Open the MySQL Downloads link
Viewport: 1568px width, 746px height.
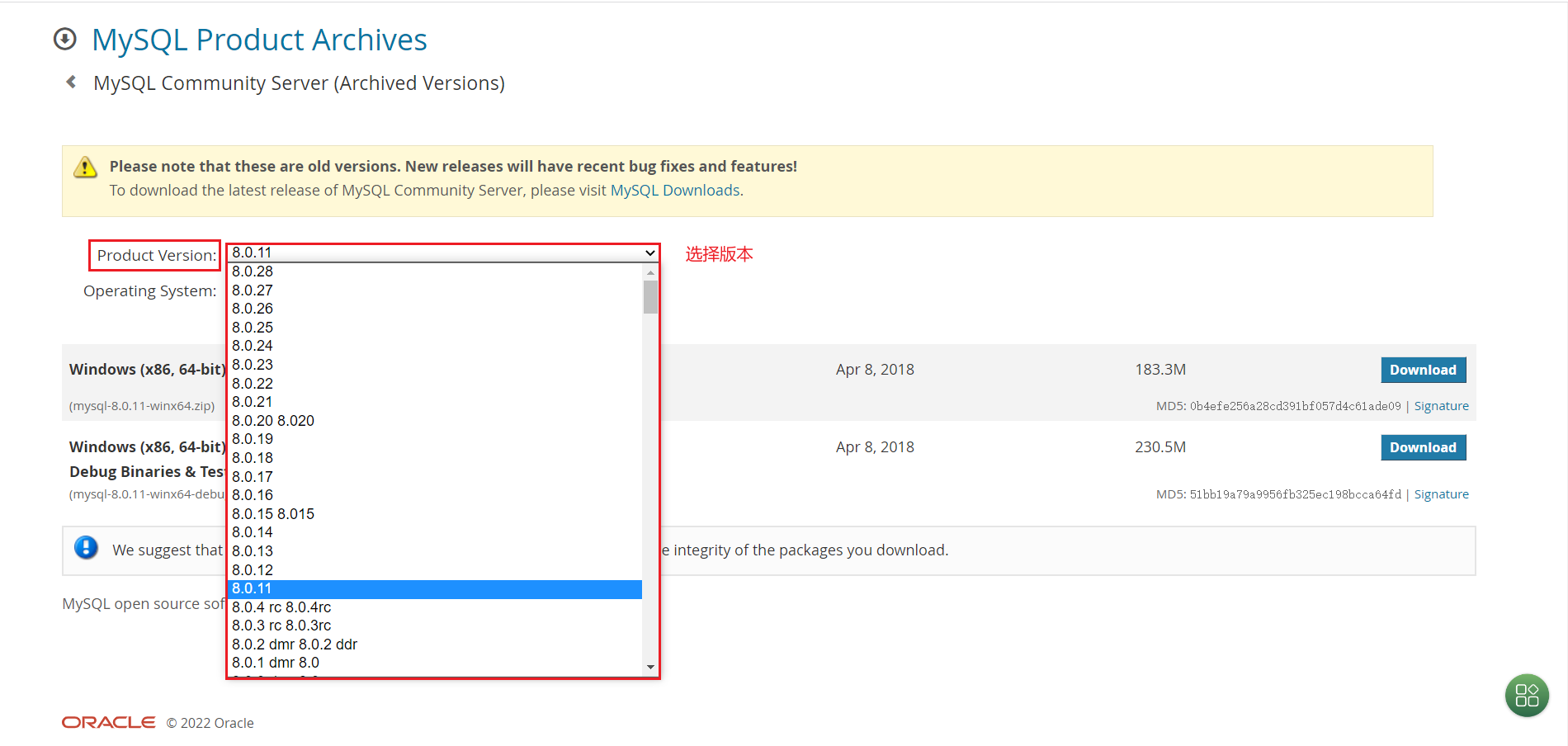click(x=674, y=191)
